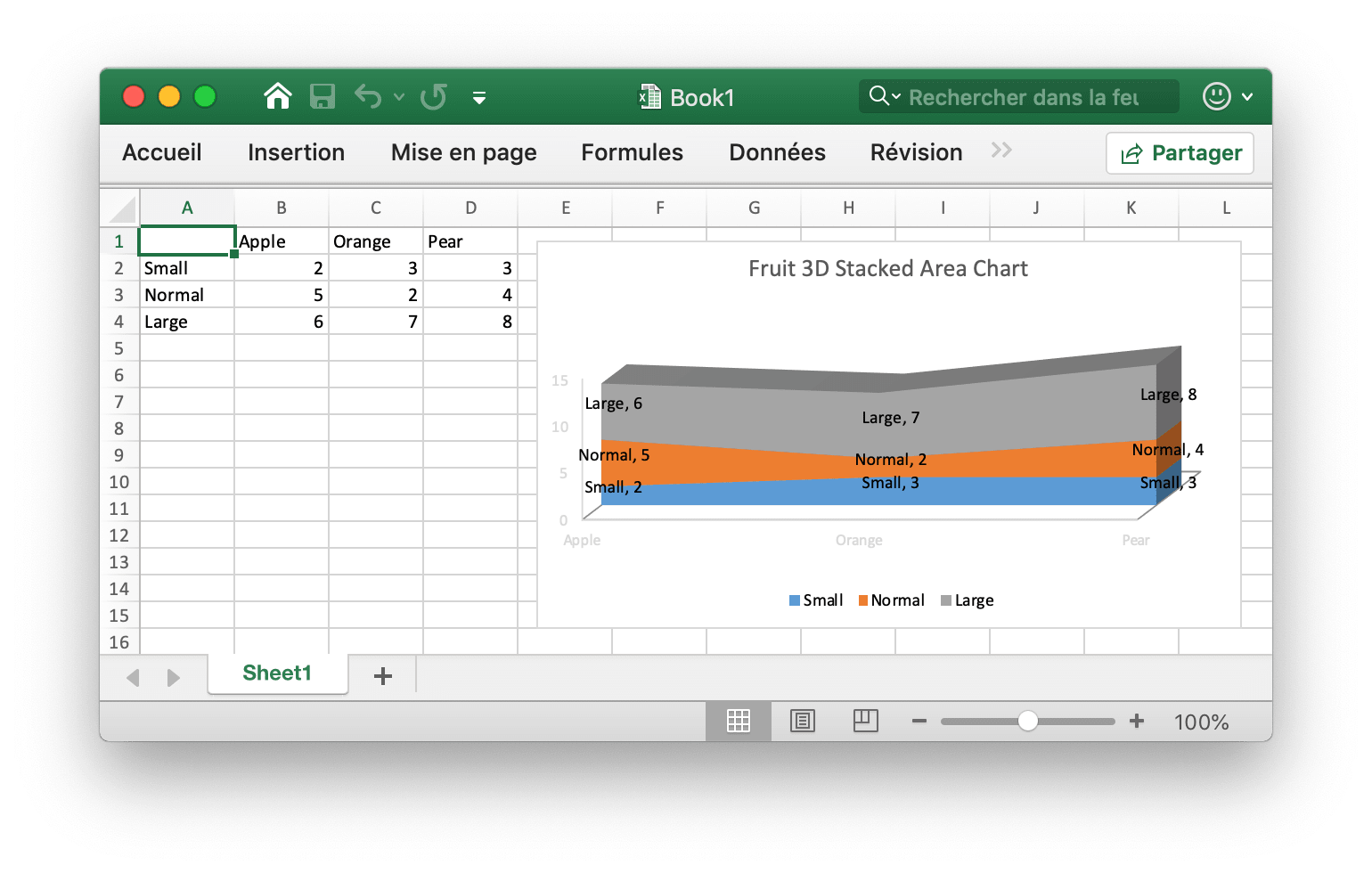Expand more ribbon tabs chevron
Screen dimensions: 1372x873
1001,151
